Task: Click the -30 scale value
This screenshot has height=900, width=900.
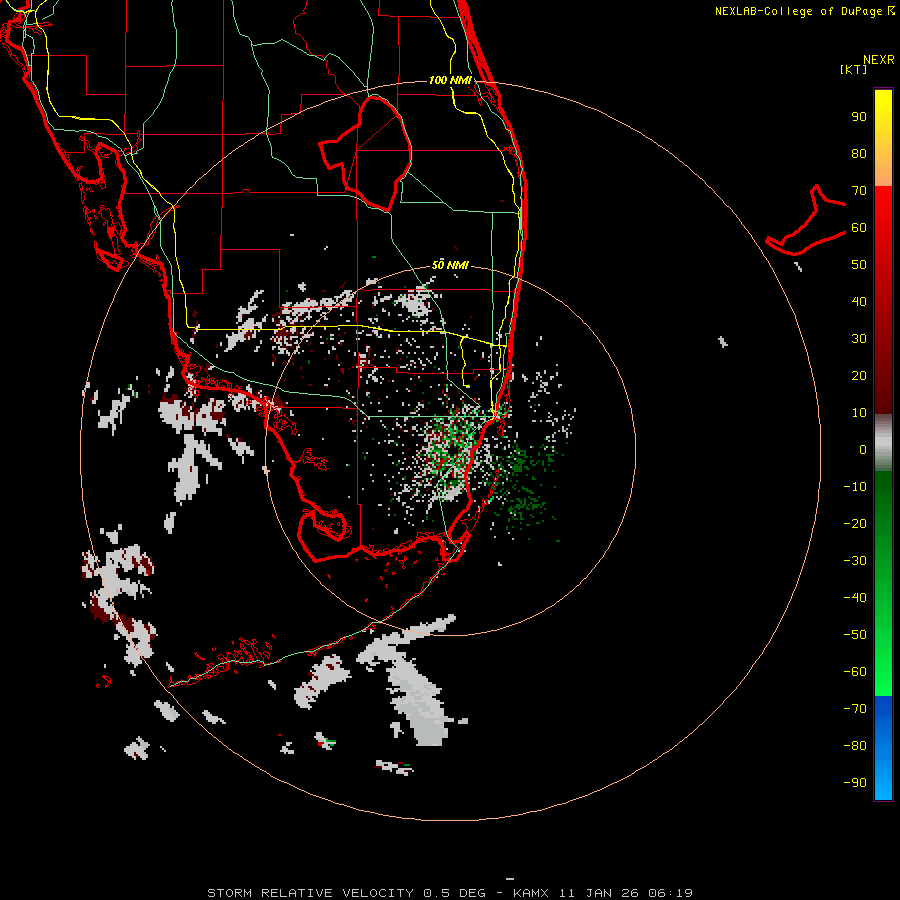Action: coord(855,561)
